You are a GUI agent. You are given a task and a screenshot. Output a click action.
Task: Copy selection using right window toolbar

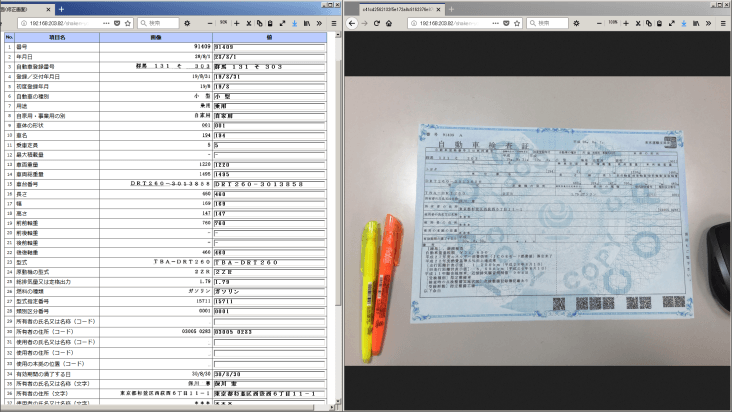point(649,23)
